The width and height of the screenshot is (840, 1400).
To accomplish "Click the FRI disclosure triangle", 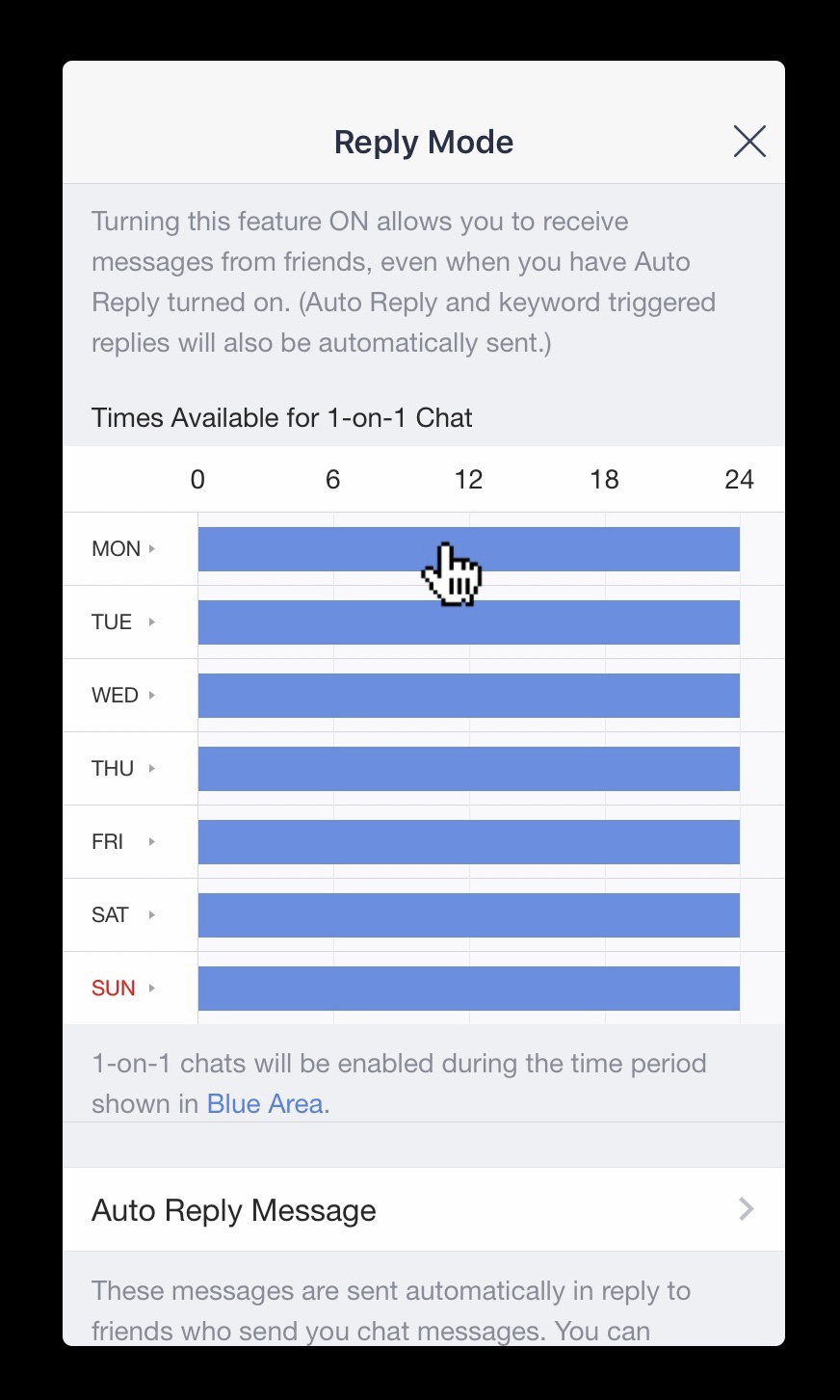I will click(152, 842).
